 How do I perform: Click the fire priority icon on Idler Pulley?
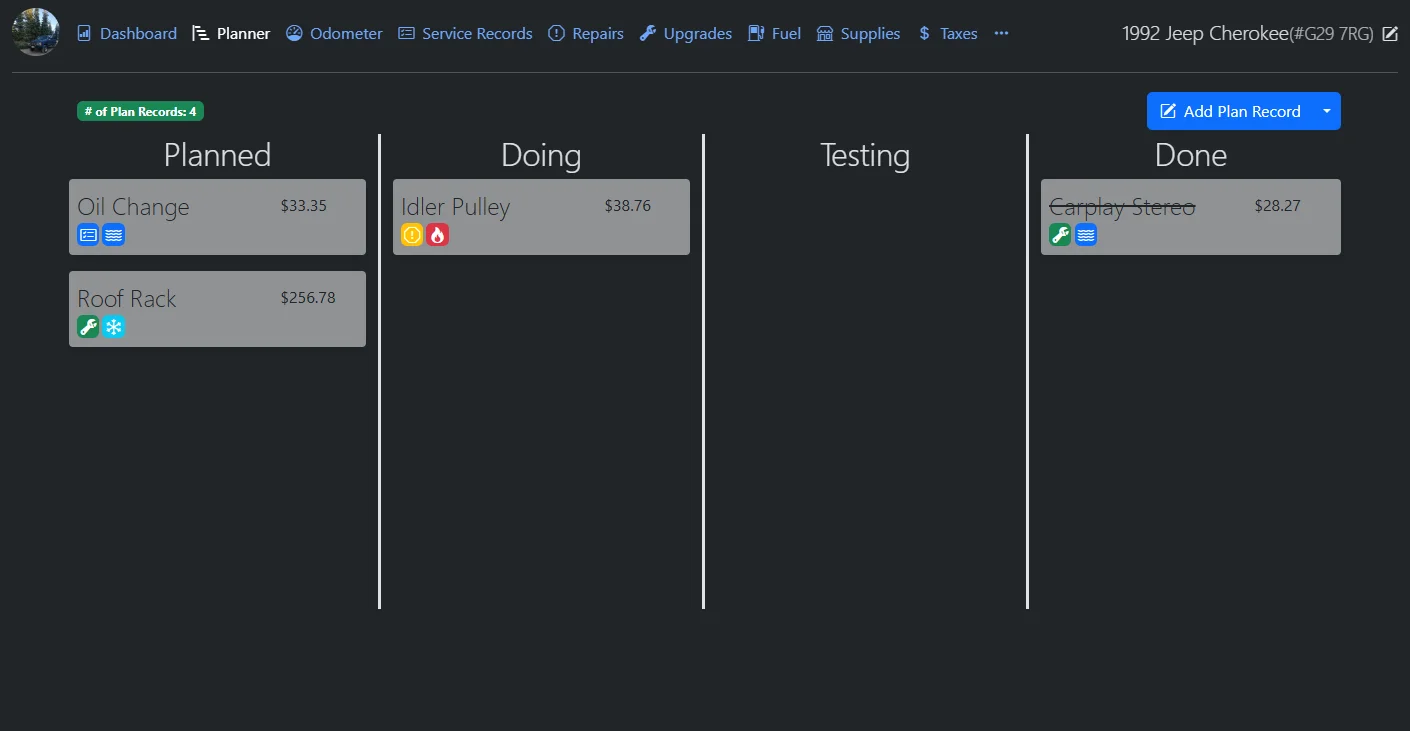pyautogui.click(x=438, y=234)
